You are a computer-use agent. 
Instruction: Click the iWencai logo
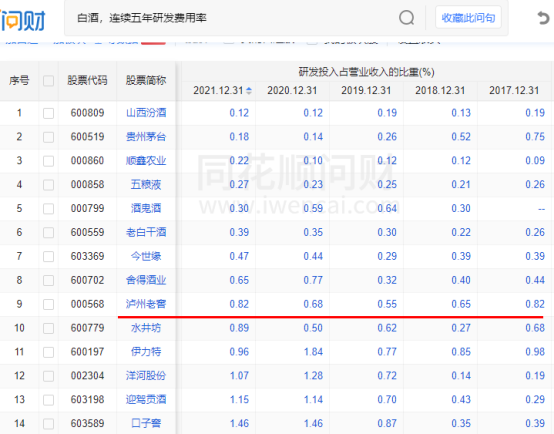click(x=23, y=20)
